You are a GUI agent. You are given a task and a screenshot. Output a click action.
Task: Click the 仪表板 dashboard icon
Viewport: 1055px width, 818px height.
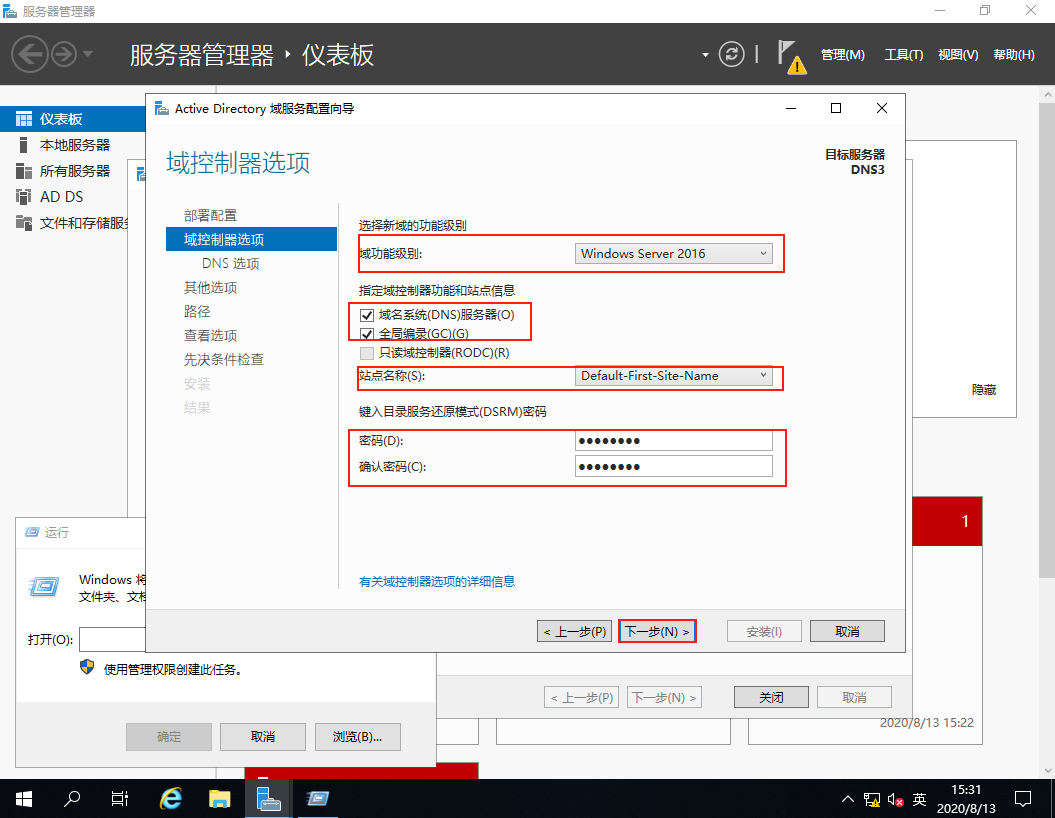tap(24, 119)
